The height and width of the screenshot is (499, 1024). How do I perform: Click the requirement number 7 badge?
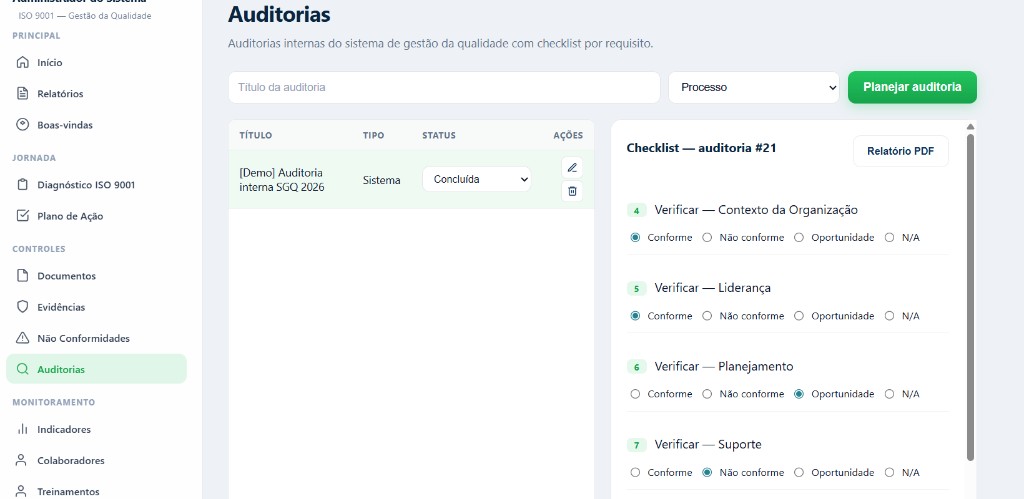[637, 445]
